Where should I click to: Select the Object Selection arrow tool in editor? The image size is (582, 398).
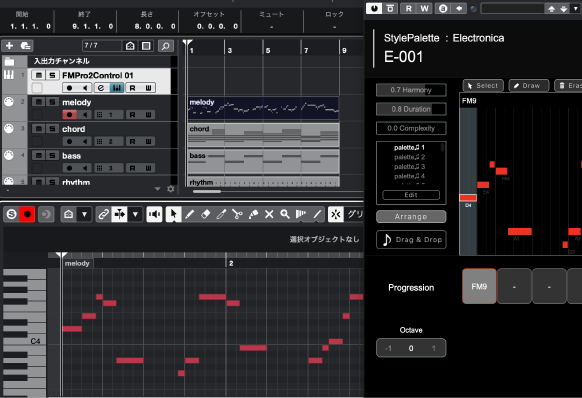[173, 214]
